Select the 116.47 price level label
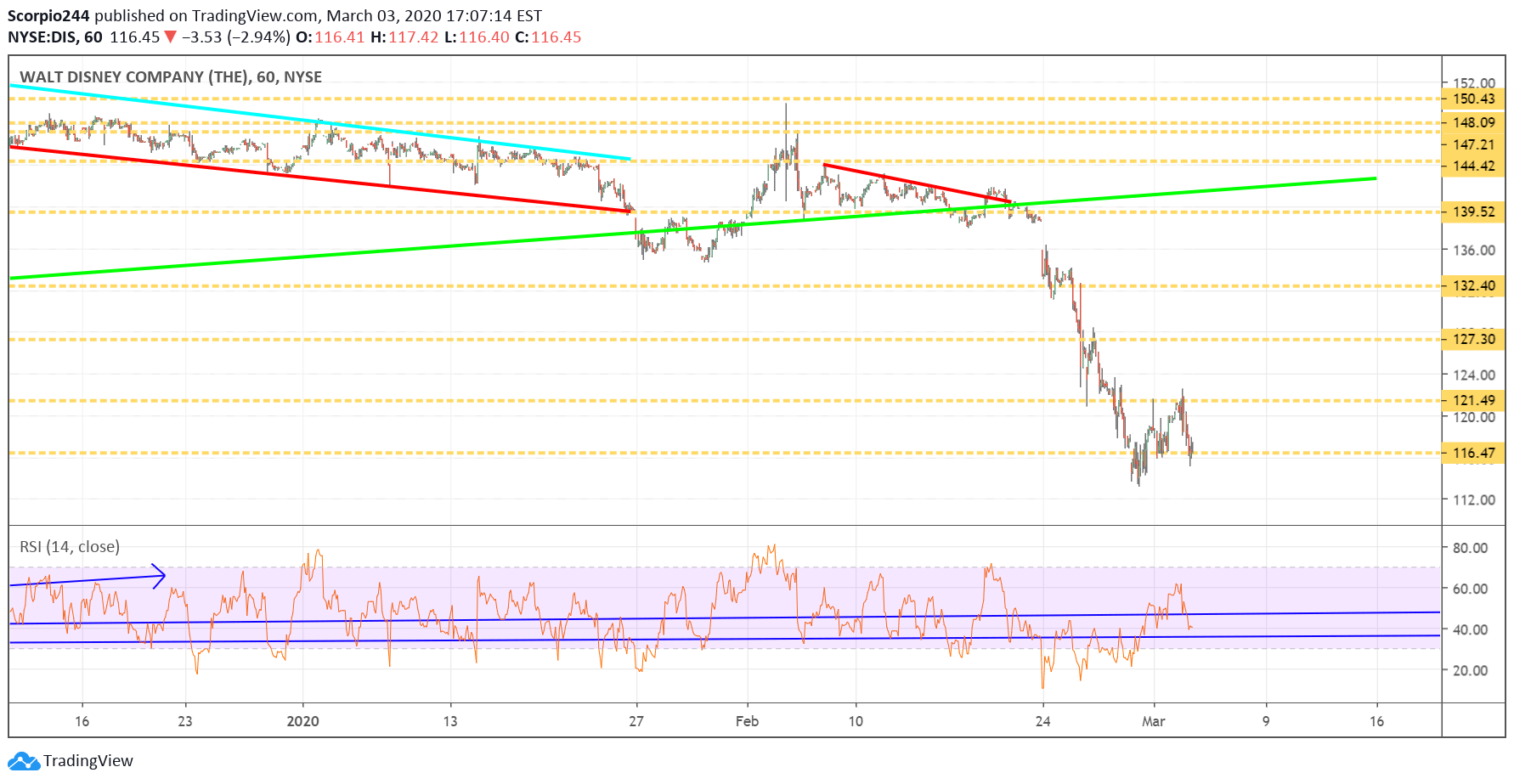1514x784 pixels. point(1473,453)
